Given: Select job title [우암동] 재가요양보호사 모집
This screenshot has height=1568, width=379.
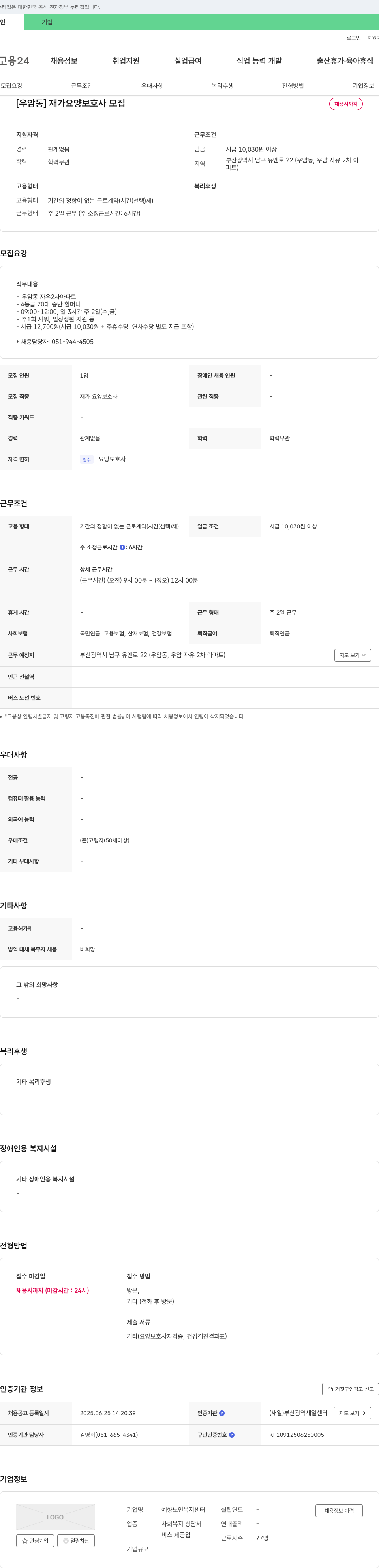Looking at the screenshot, I should point(71,103).
